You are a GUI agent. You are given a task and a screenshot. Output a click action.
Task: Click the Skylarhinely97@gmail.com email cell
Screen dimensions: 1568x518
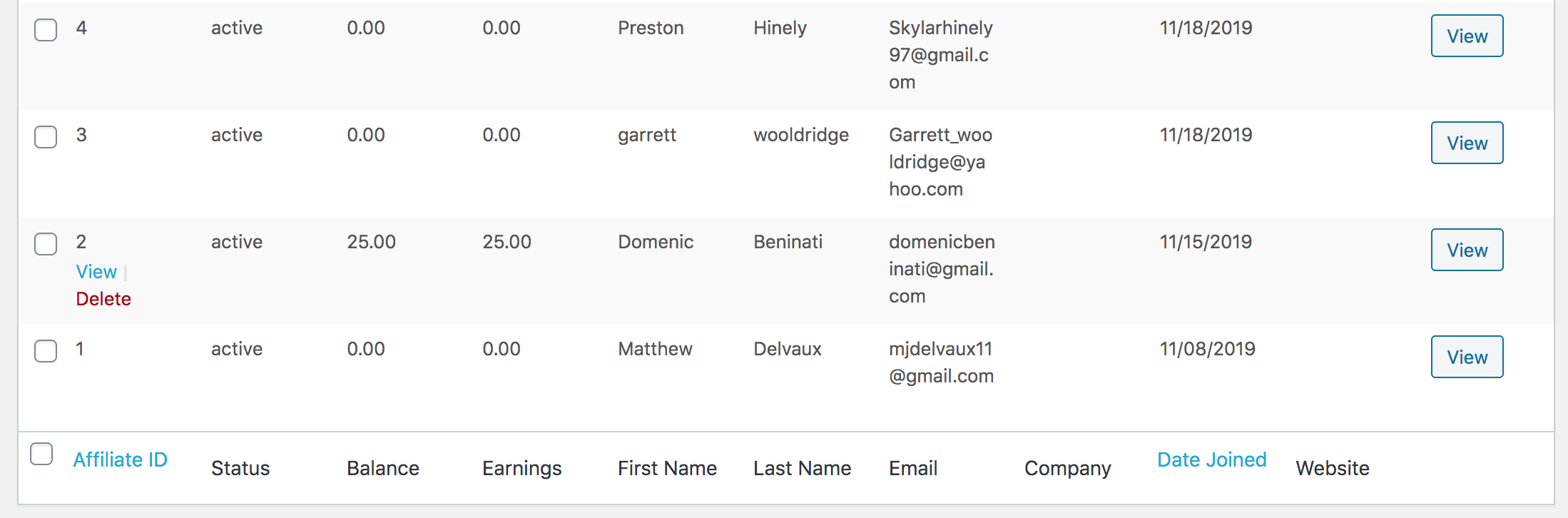tap(940, 55)
